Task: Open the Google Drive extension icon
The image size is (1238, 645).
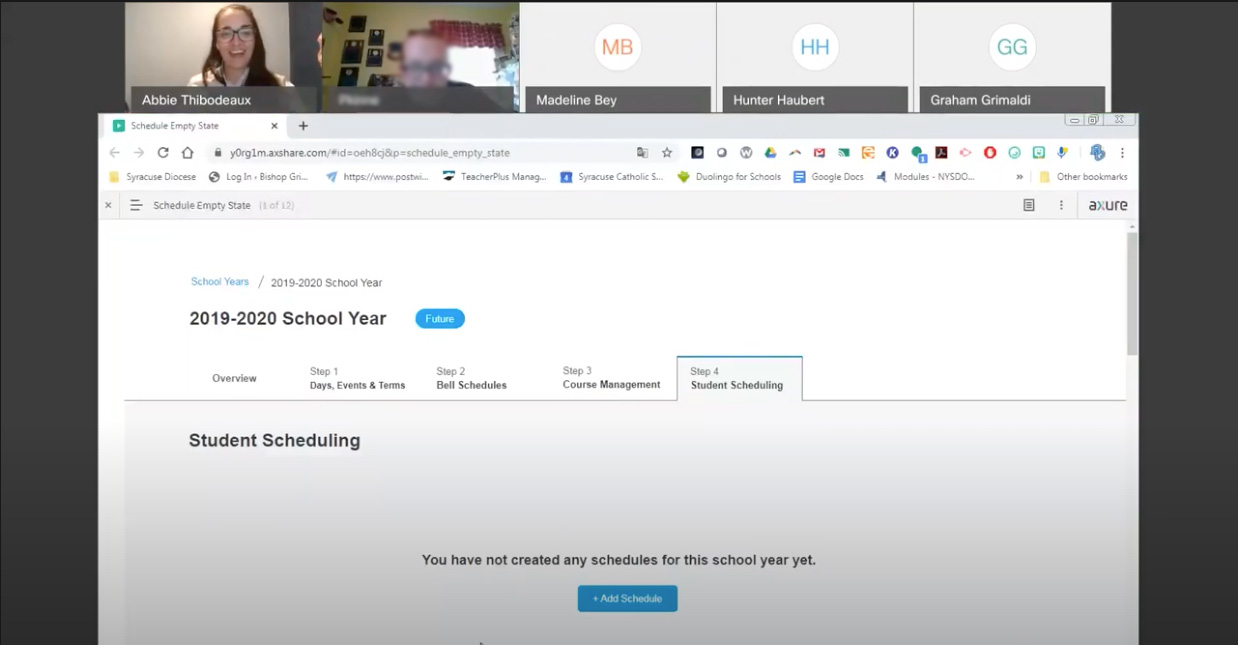Action: (770, 153)
